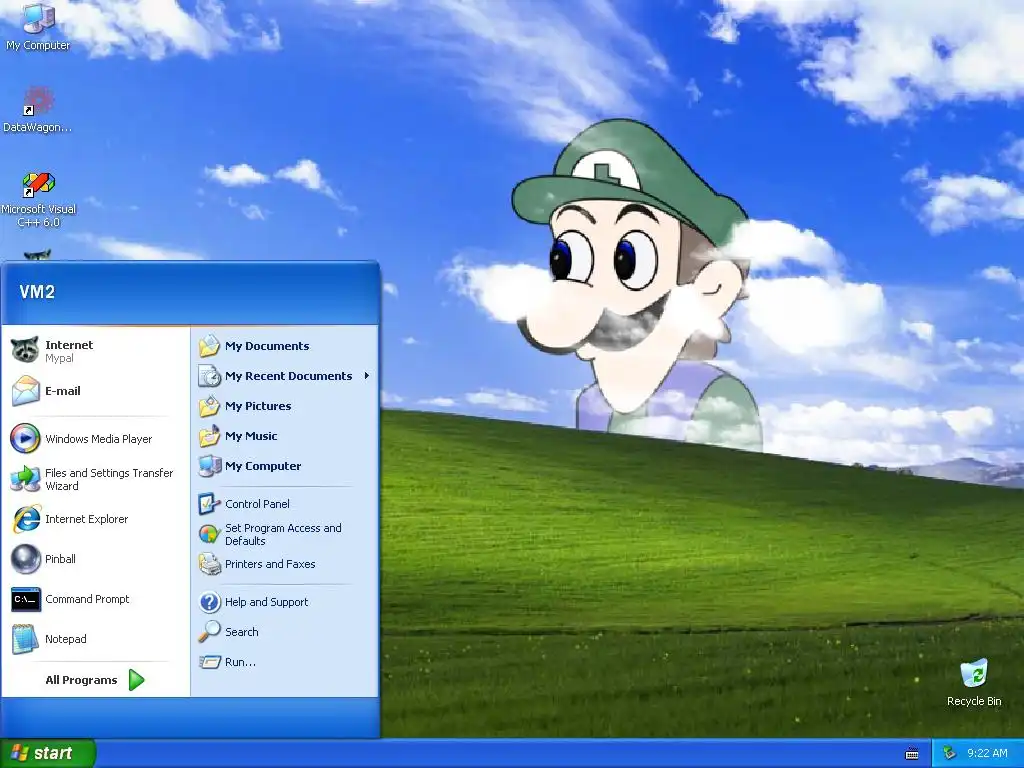Click the My Music folder icon
1024x768 pixels.
coord(209,436)
